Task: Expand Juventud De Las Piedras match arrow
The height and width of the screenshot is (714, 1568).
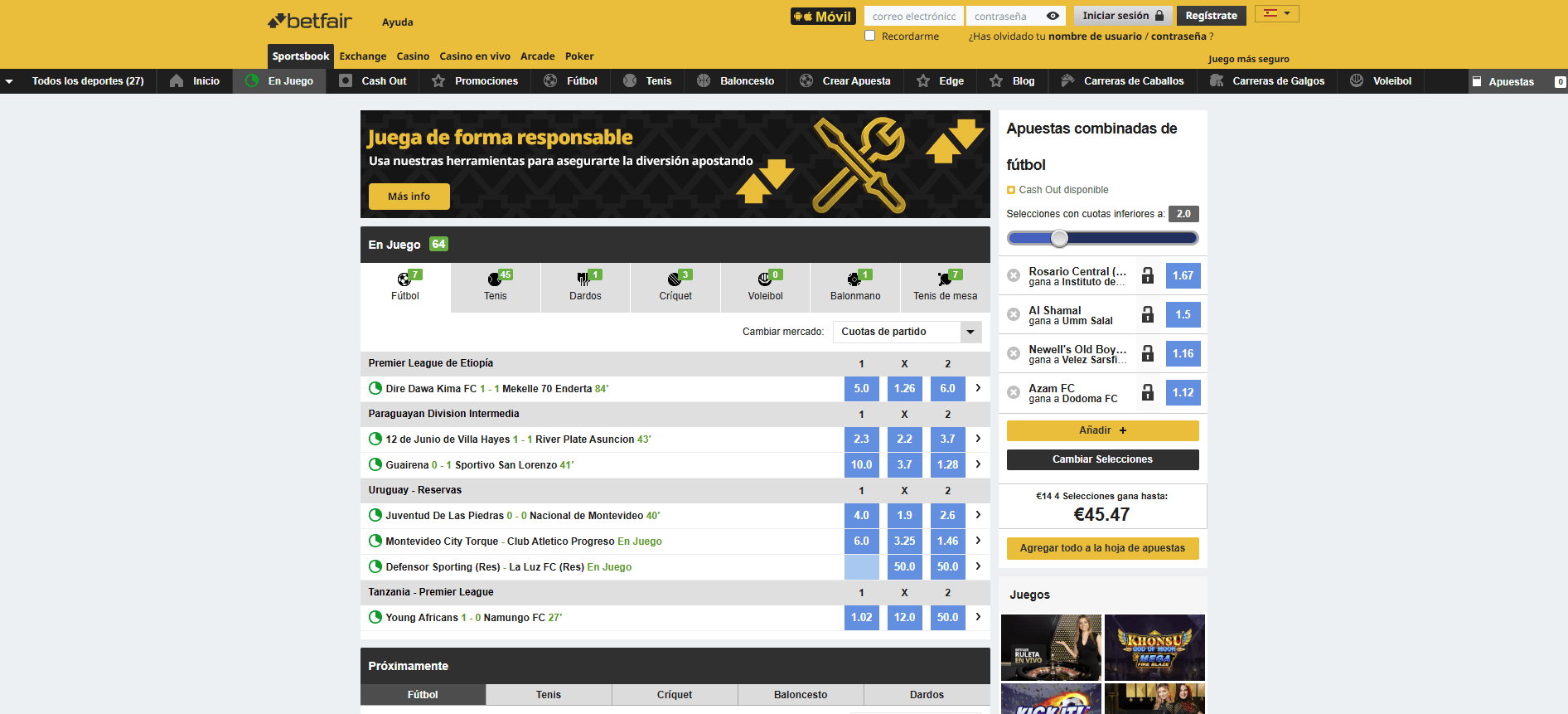Action: pos(978,515)
